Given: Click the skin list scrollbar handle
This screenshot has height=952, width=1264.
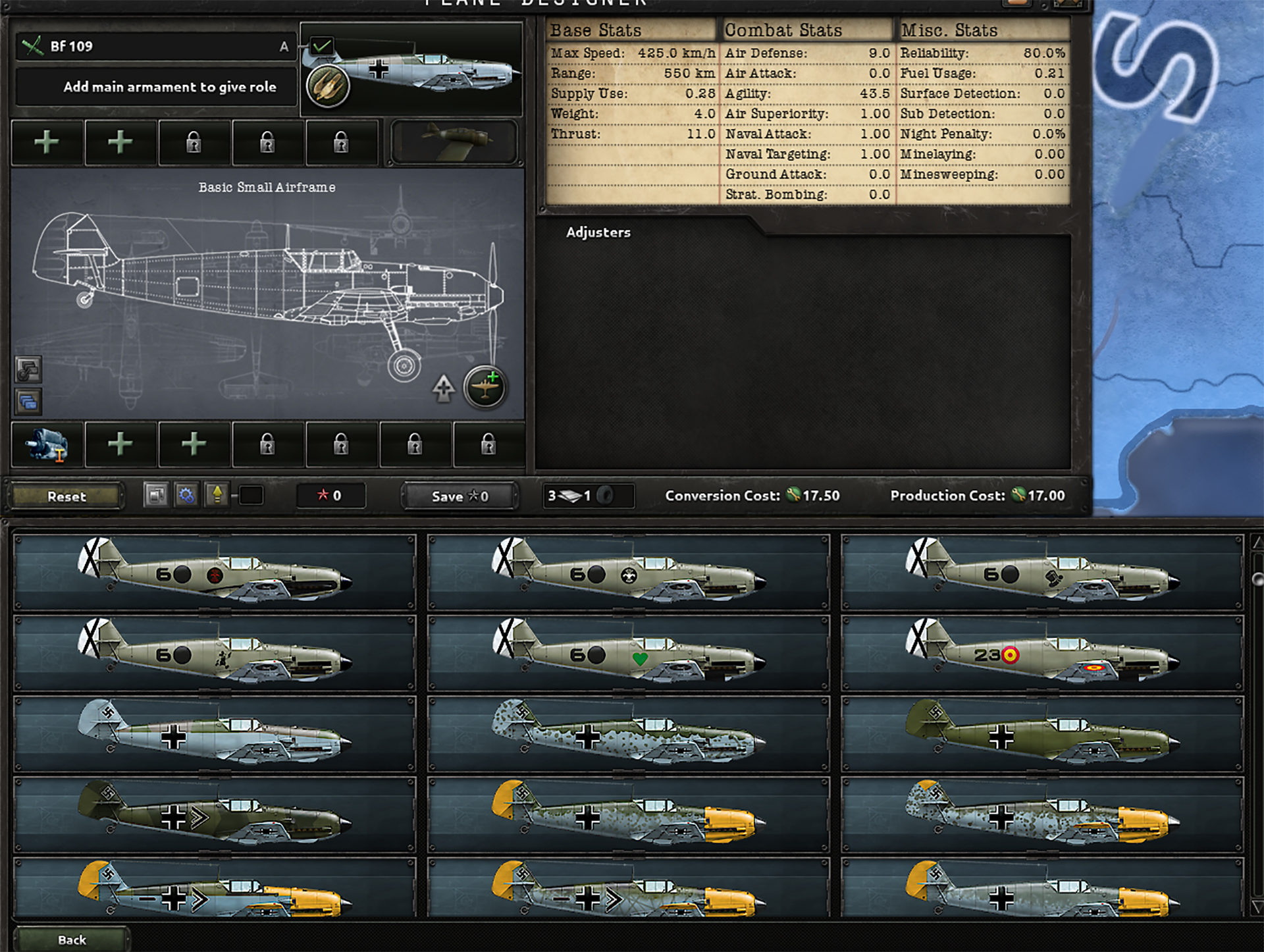Looking at the screenshot, I should pos(1257,579).
